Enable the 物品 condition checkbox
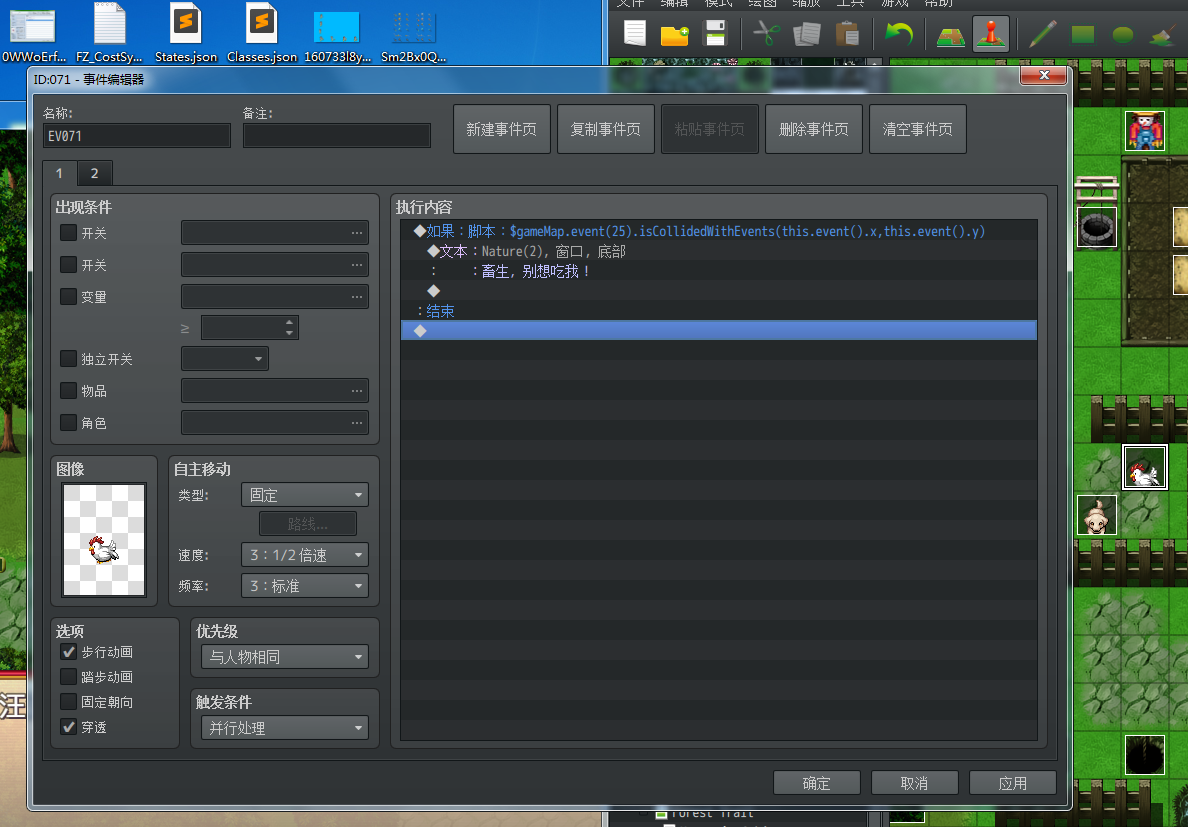 point(68,390)
